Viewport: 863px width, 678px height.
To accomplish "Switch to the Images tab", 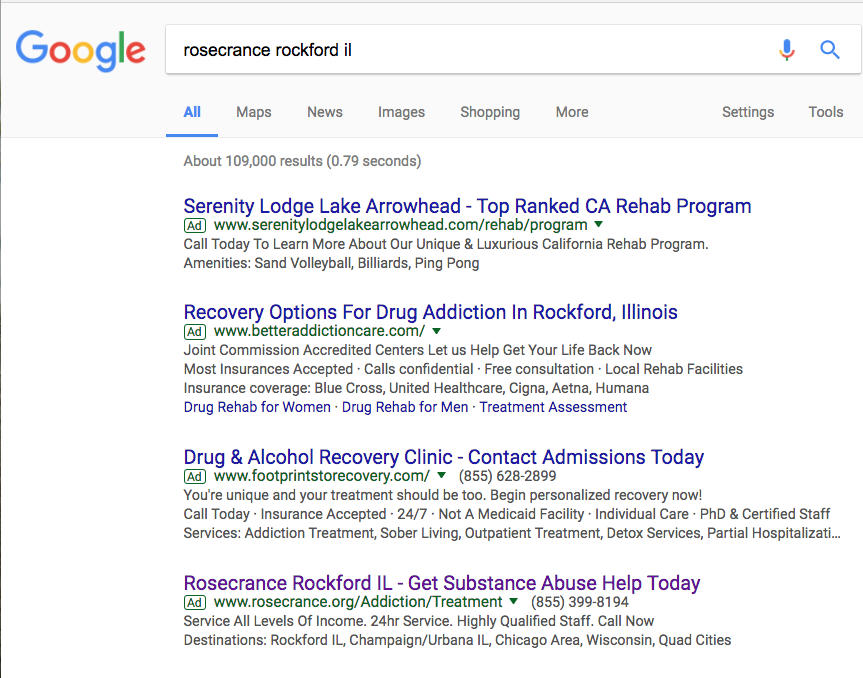I will pyautogui.click(x=401, y=112).
